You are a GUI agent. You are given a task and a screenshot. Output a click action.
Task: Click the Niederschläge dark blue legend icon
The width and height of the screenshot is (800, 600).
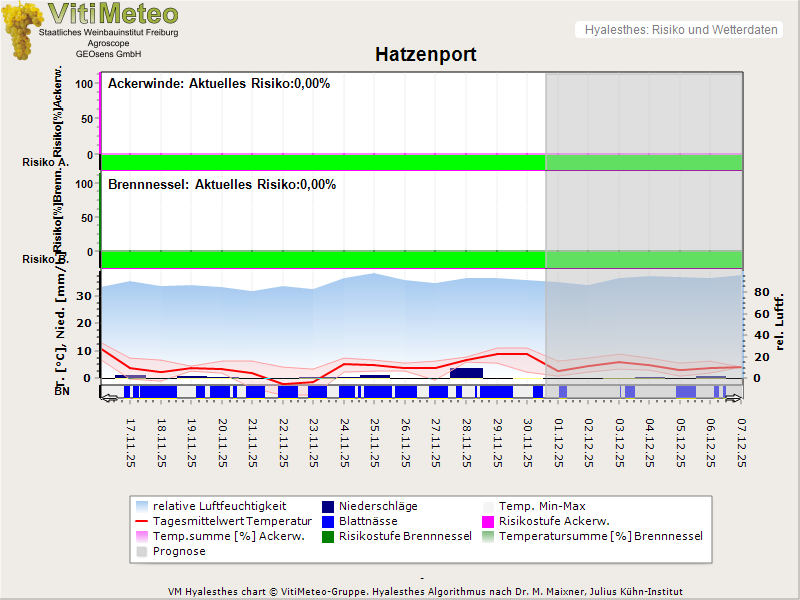pyautogui.click(x=328, y=506)
